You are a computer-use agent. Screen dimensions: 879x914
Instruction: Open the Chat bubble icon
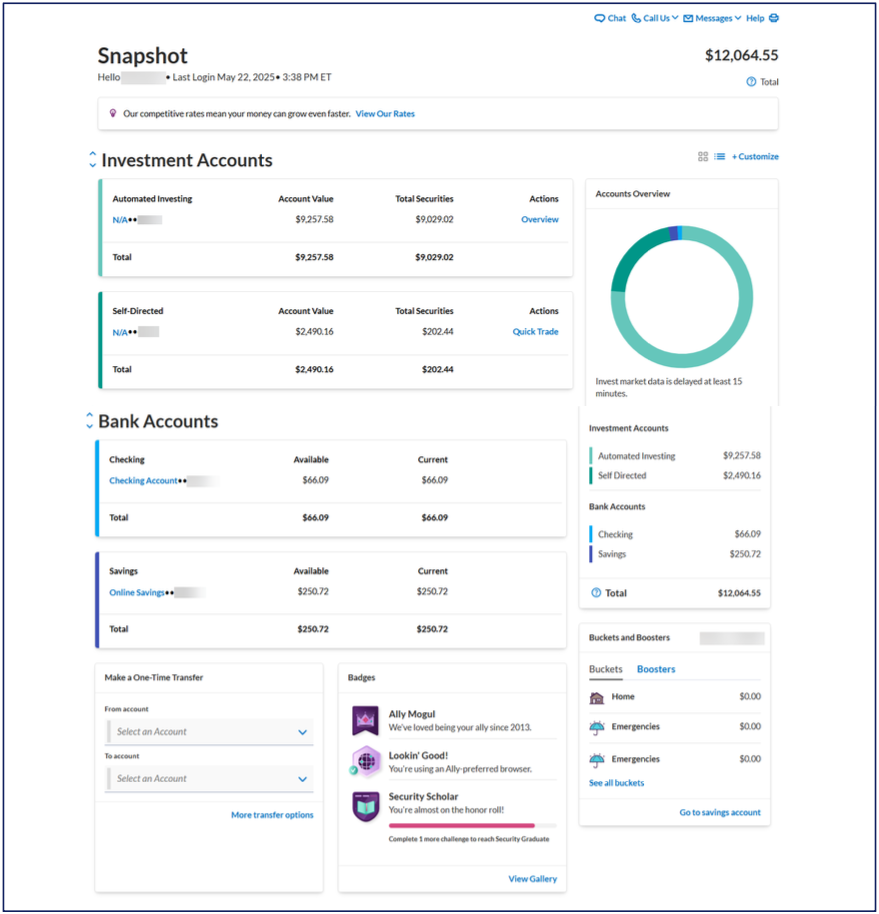tap(599, 18)
